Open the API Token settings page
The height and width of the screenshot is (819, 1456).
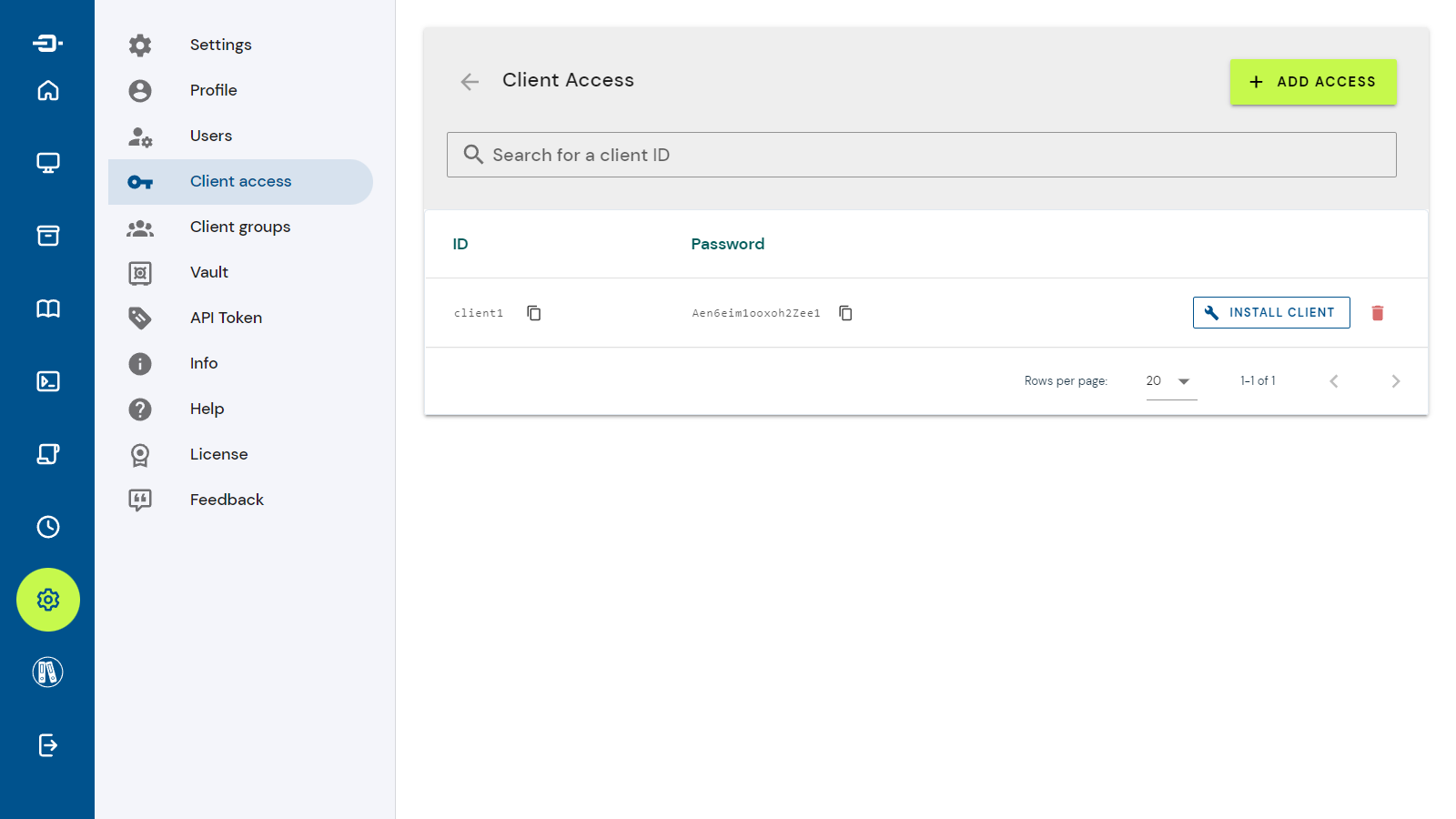click(x=226, y=318)
